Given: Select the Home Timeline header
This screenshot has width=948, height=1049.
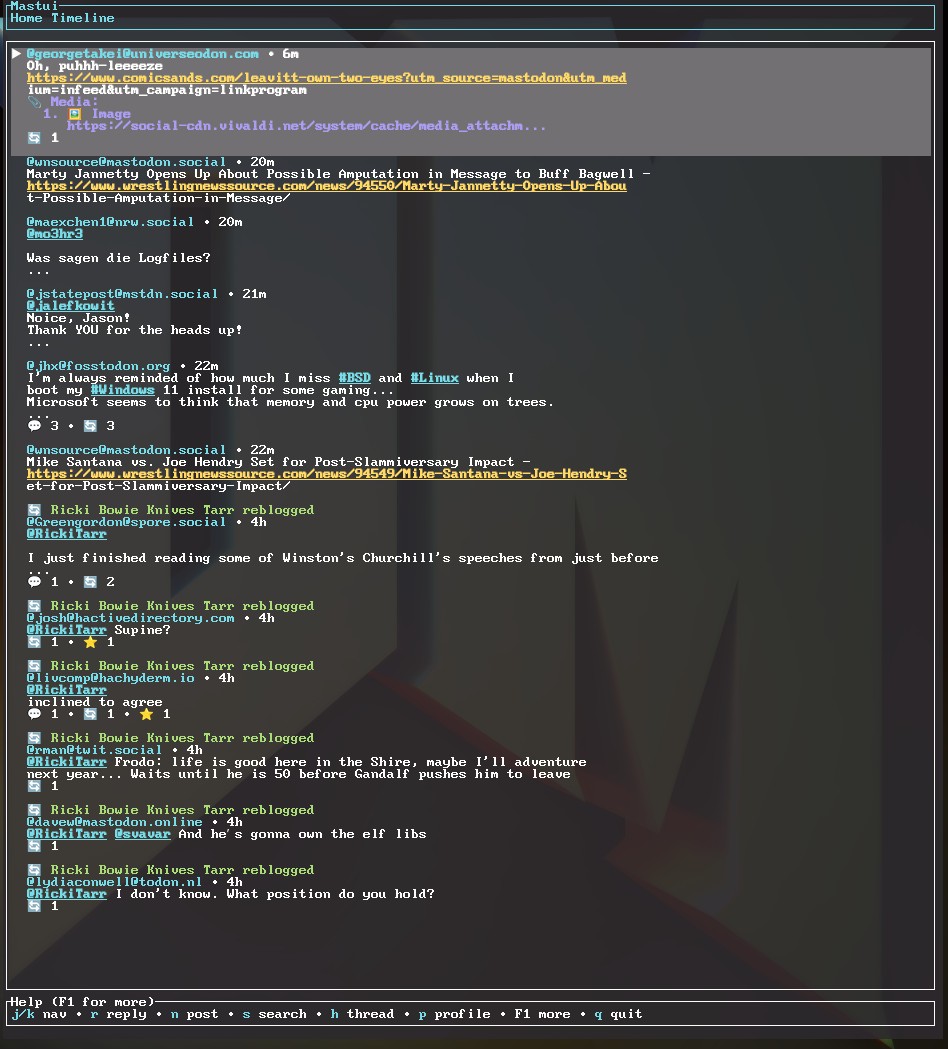Looking at the screenshot, I should [x=62, y=18].
